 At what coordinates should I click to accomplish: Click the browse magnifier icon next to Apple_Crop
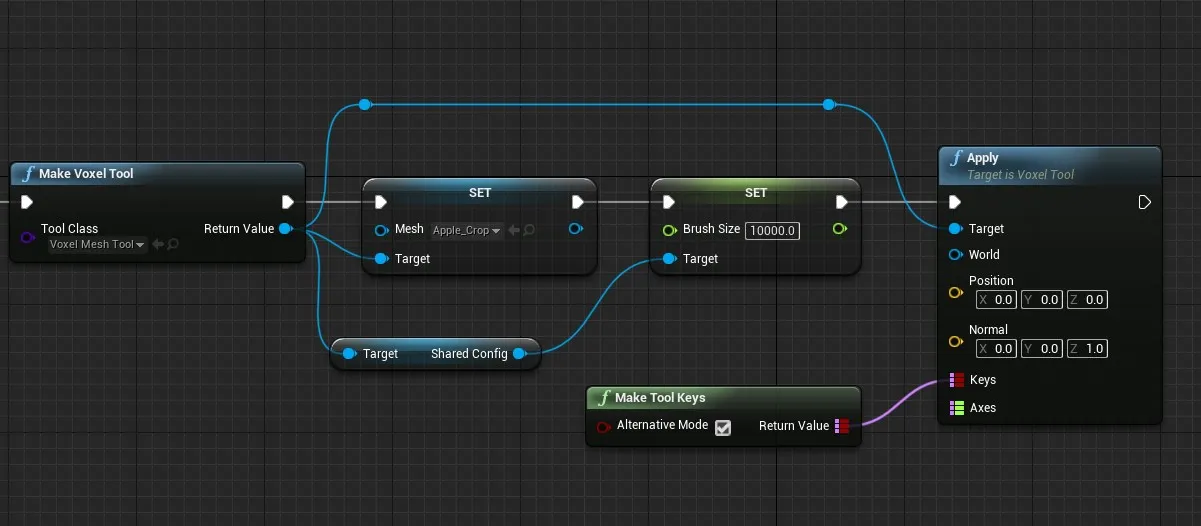pyautogui.click(x=527, y=231)
